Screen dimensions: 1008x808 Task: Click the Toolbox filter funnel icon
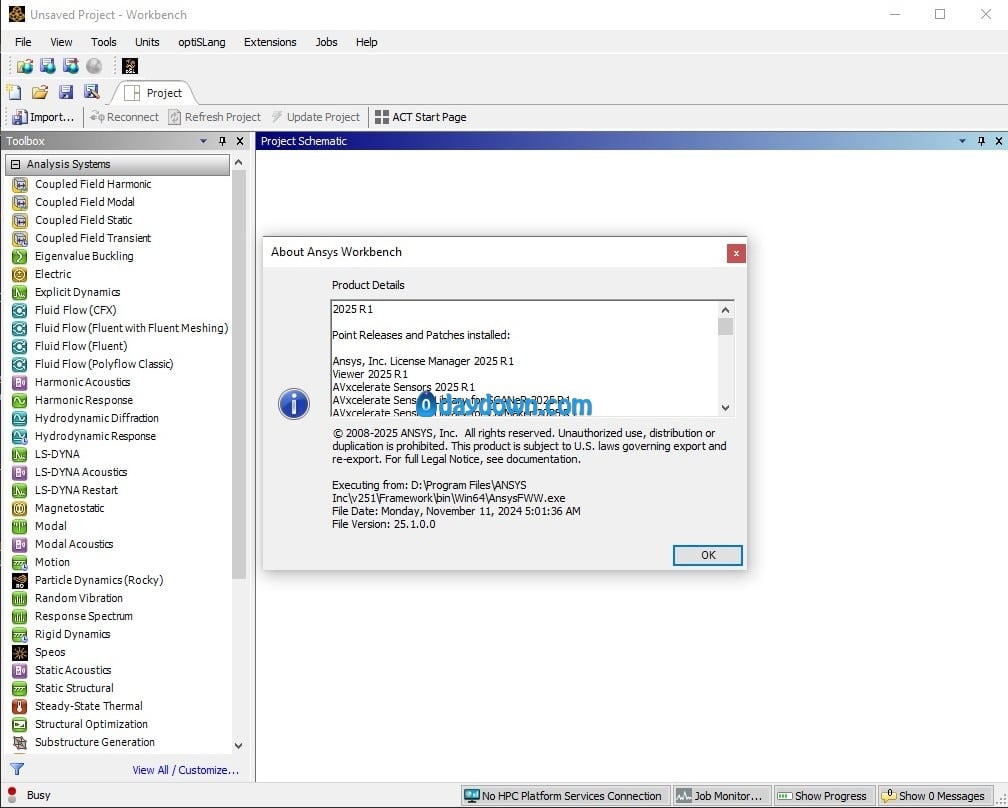pos(17,769)
